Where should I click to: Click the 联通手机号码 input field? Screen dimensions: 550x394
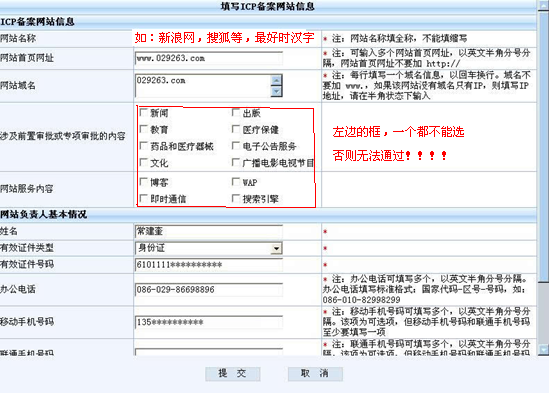pos(209,352)
